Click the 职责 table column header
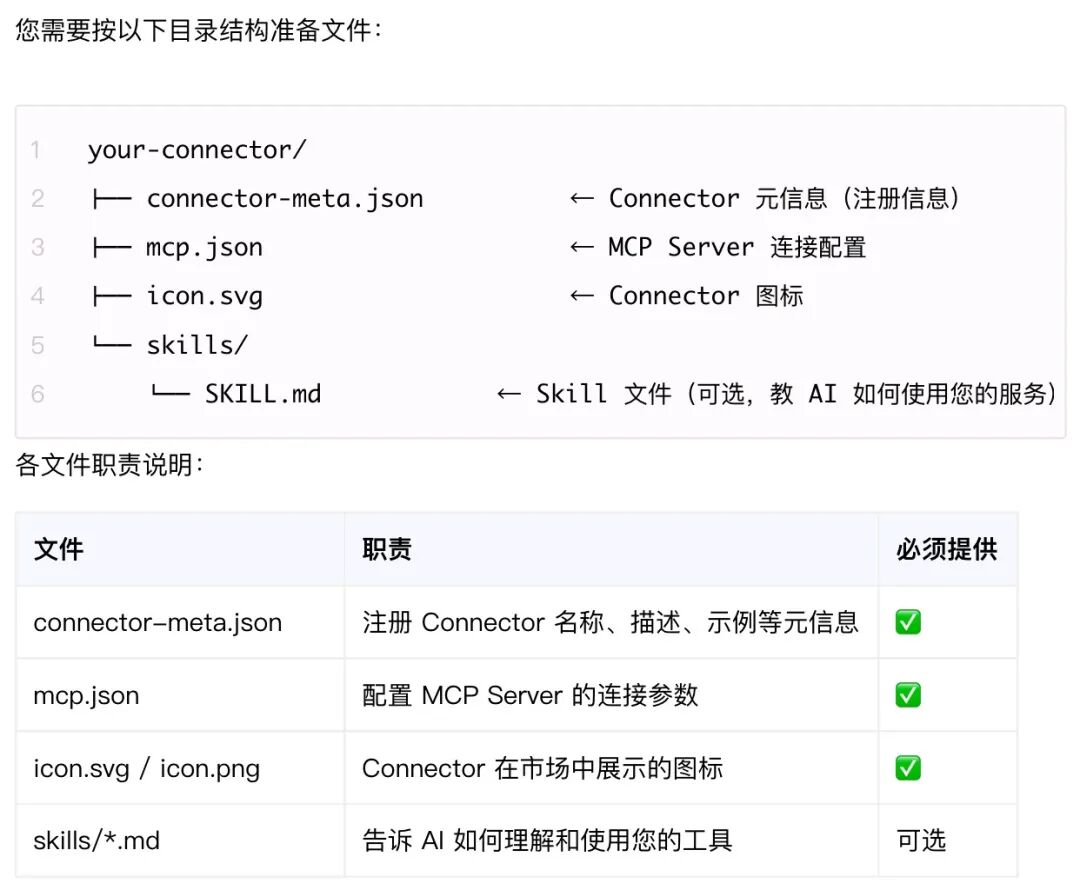1080x890 pixels. [x=387, y=550]
